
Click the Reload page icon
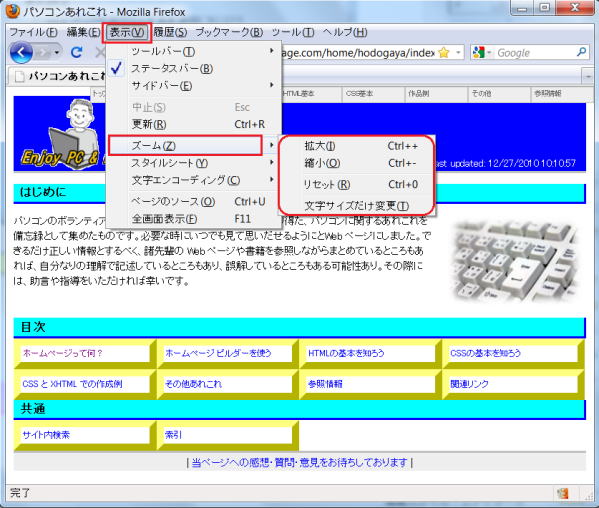pos(77,52)
